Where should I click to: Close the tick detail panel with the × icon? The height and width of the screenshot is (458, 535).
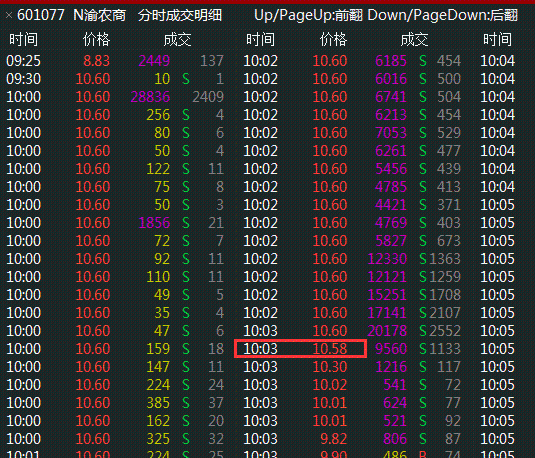[9, 16]
